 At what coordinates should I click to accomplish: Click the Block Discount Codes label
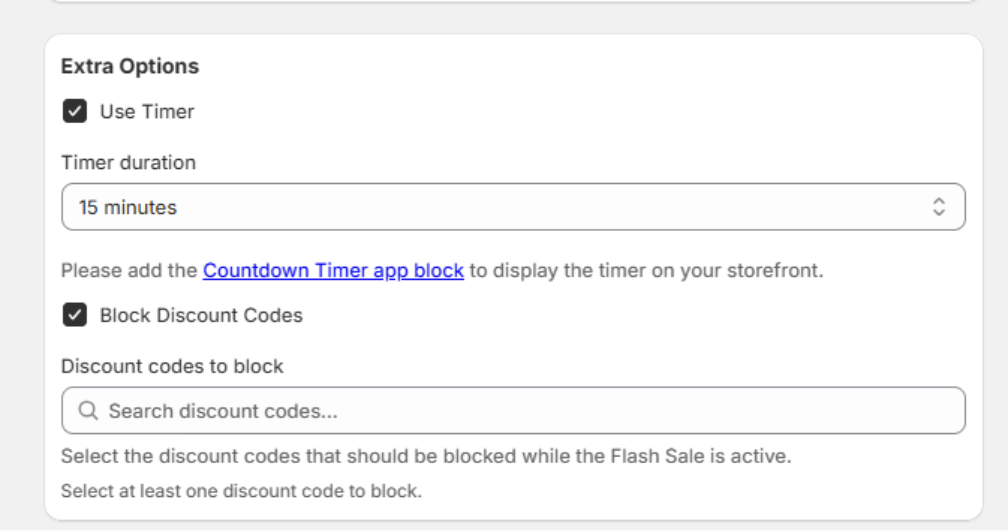[201, 316]
